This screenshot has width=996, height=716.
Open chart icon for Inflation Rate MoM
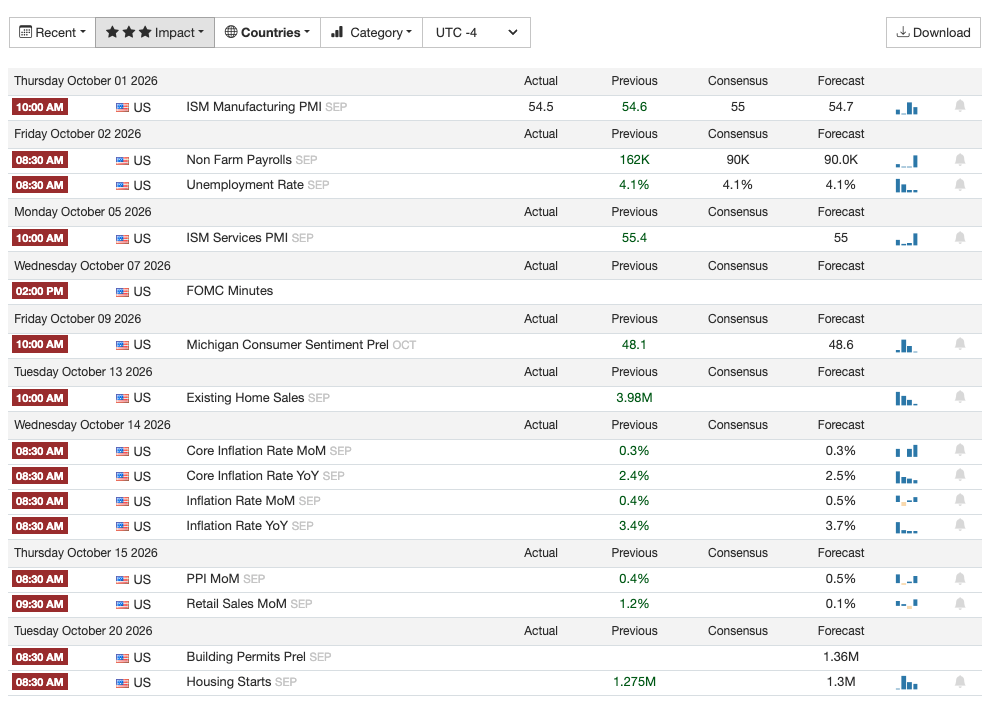pos(906,501)
